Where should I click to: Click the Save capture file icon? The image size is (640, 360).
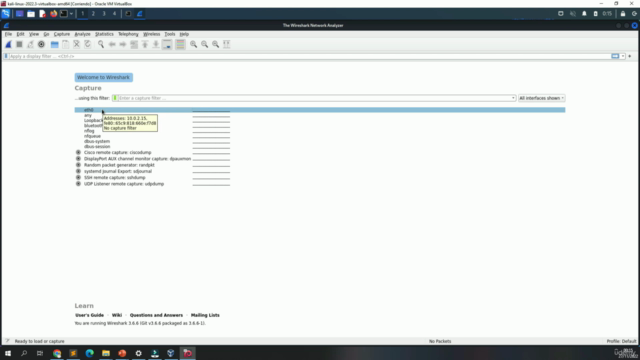[x=65, y=44]
